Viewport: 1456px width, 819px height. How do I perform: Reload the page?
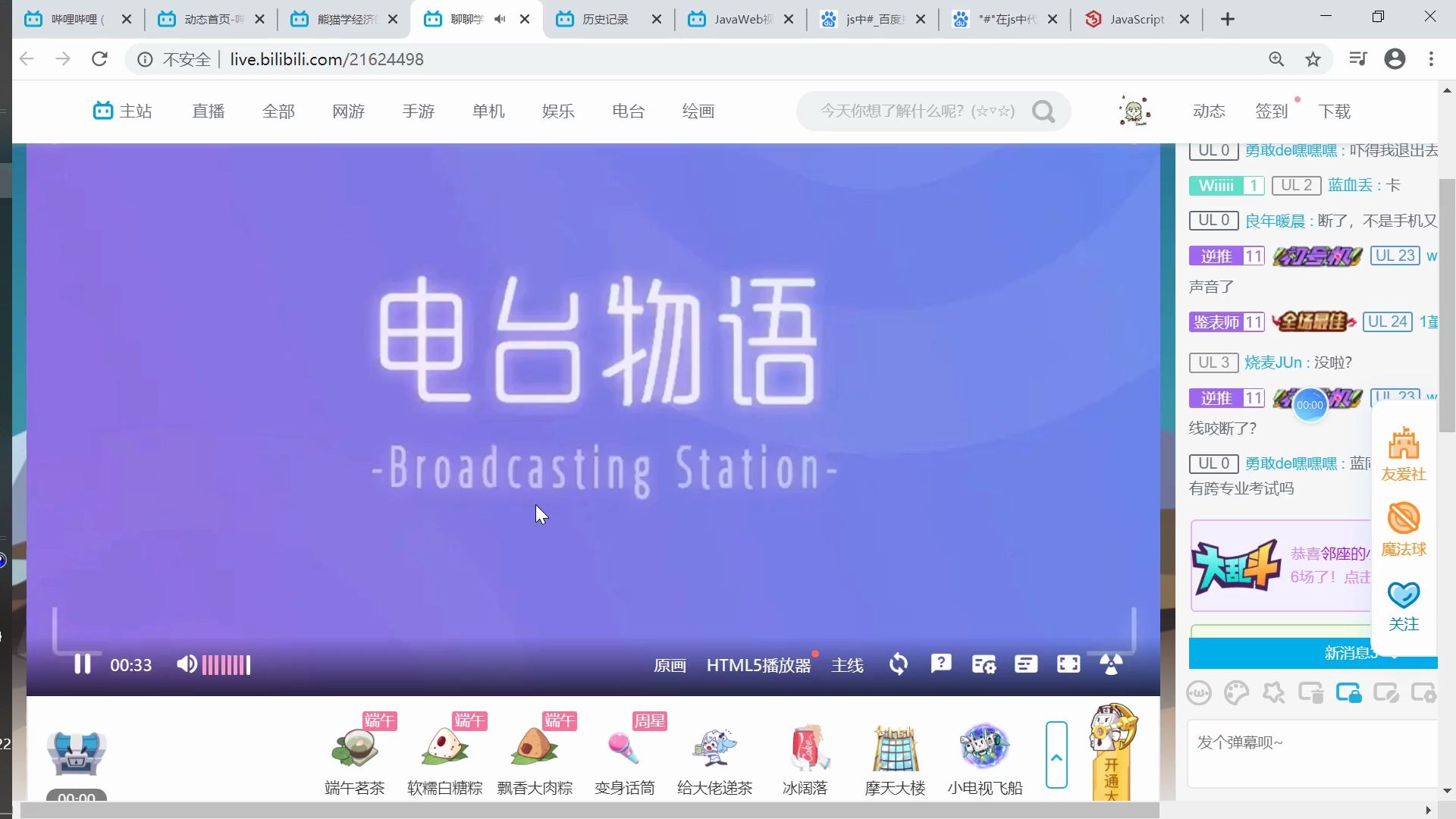point(99,58)
